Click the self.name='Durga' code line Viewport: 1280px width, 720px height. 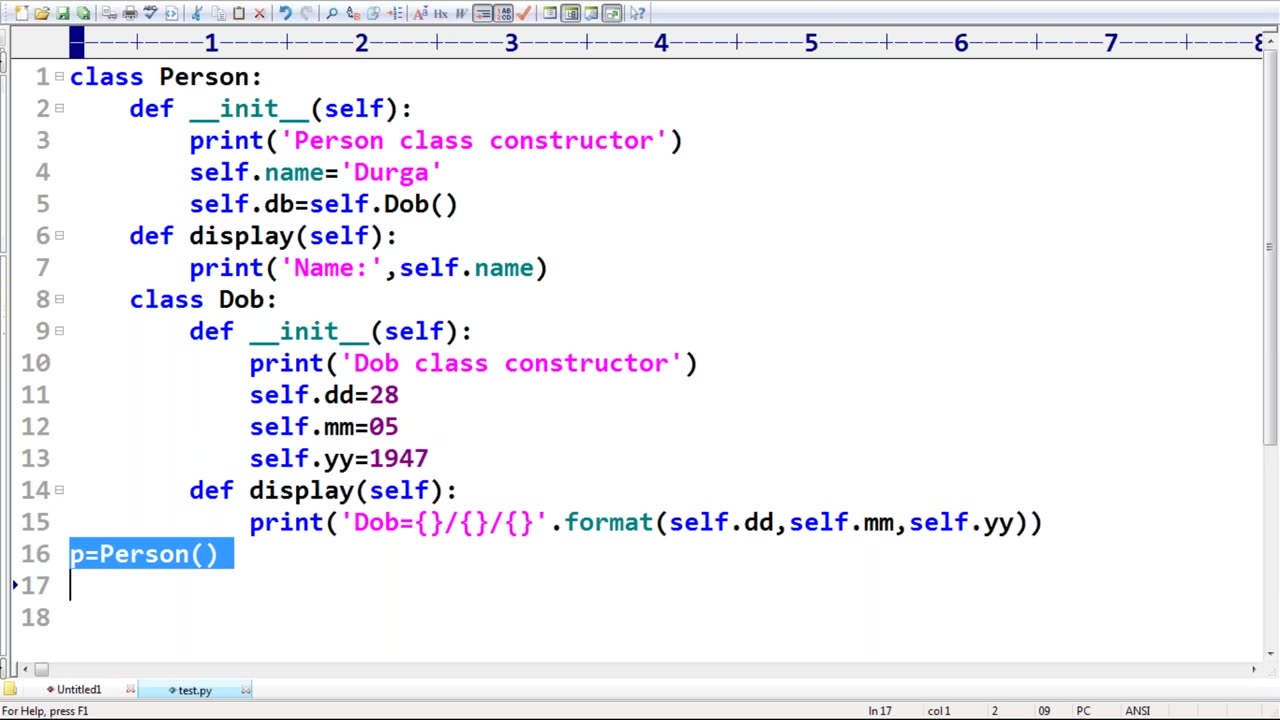tap(316, 172)
